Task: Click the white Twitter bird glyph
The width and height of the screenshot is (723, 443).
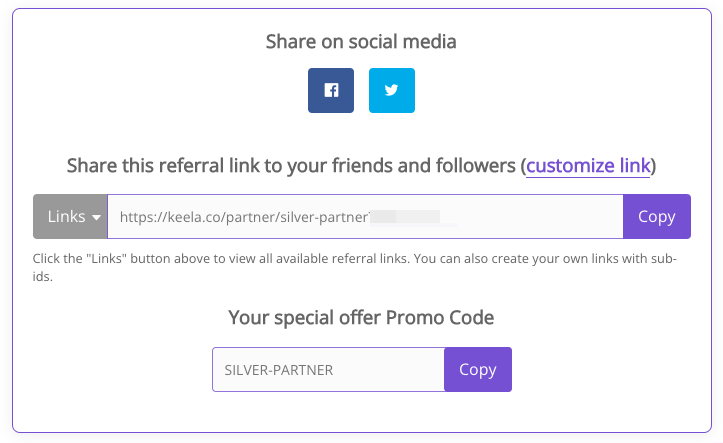Action: [391, 90]
